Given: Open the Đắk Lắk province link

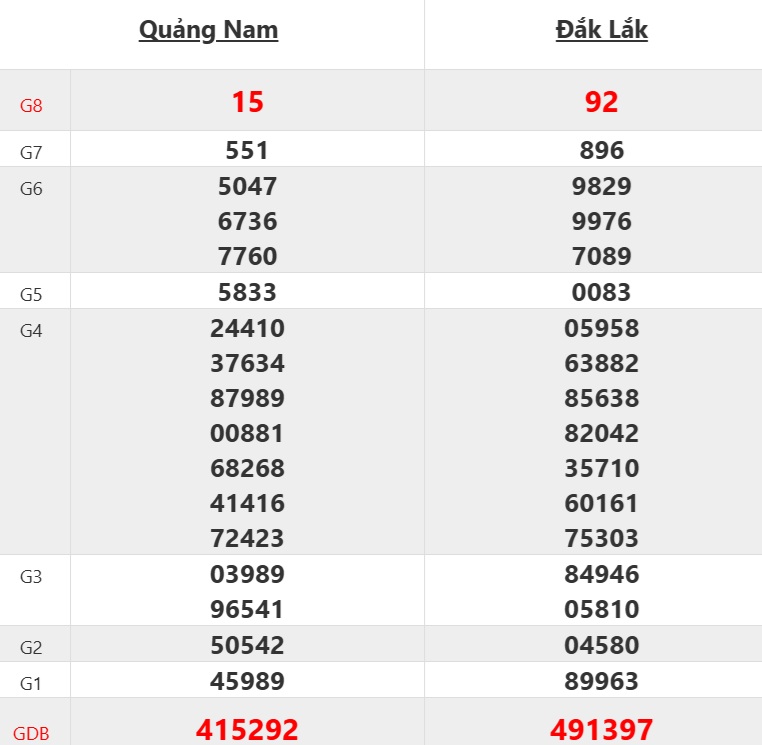Looking at the screenshot, I should [x=601, y=31].
